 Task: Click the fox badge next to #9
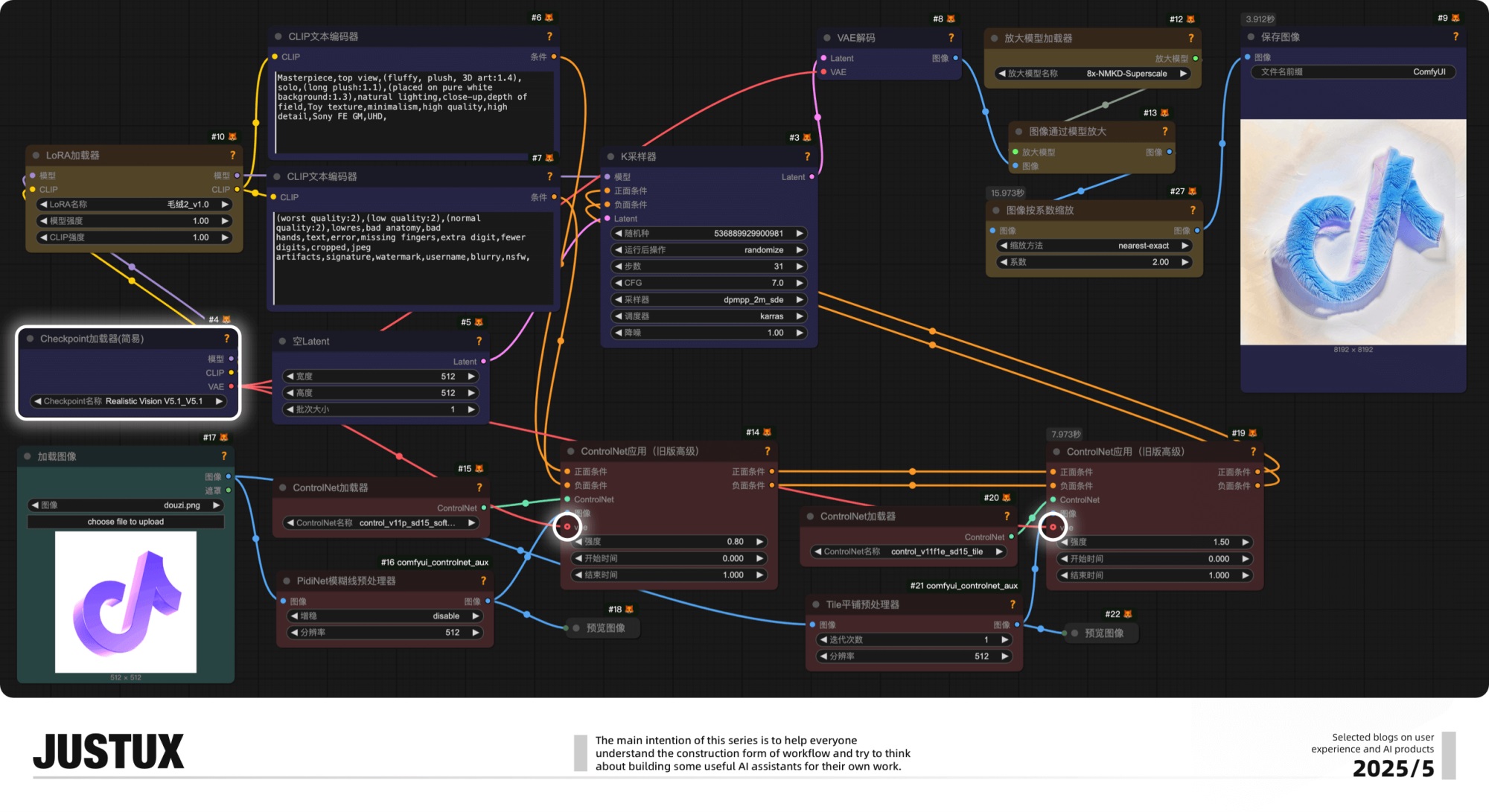point(1455,18)
